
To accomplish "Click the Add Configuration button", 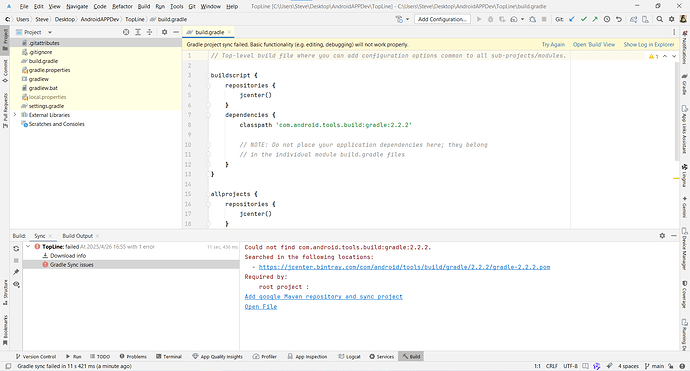I will [x=442, y=19].
